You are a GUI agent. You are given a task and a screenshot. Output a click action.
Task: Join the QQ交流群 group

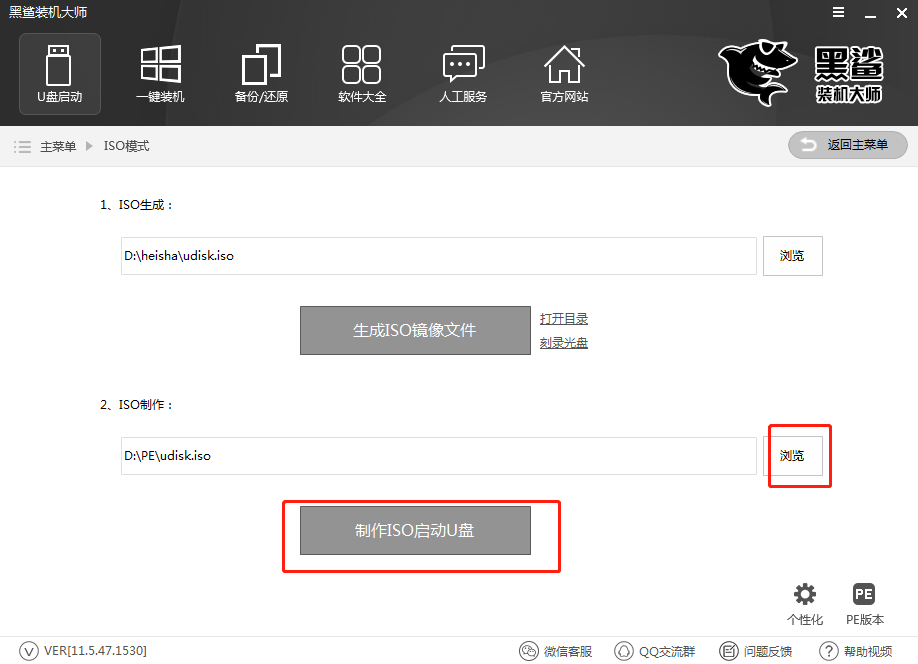655,651
